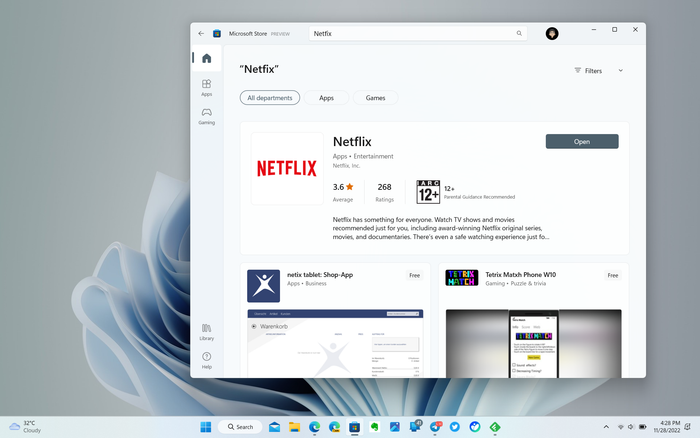Open Photos from the taskbar
The image size is (700, 438).
coord(395,427)
